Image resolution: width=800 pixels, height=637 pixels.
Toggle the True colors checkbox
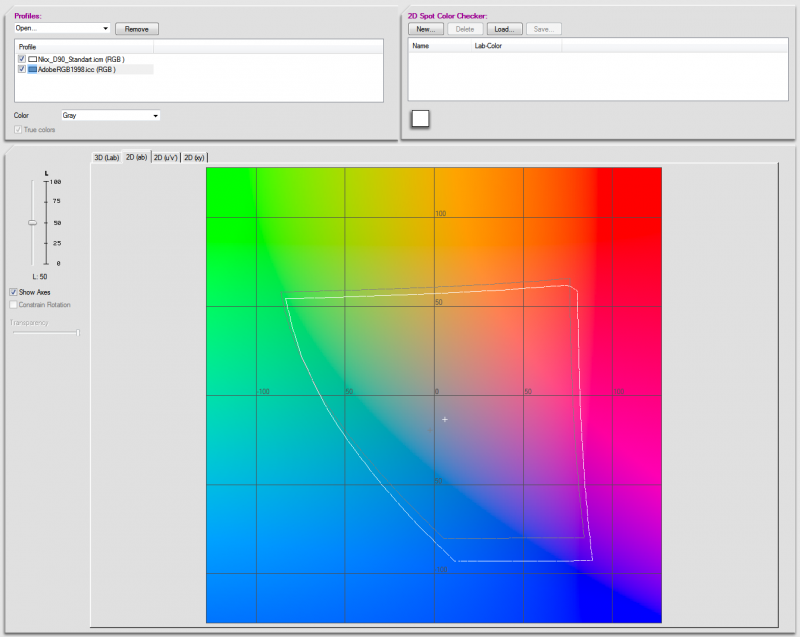(18, 130)
